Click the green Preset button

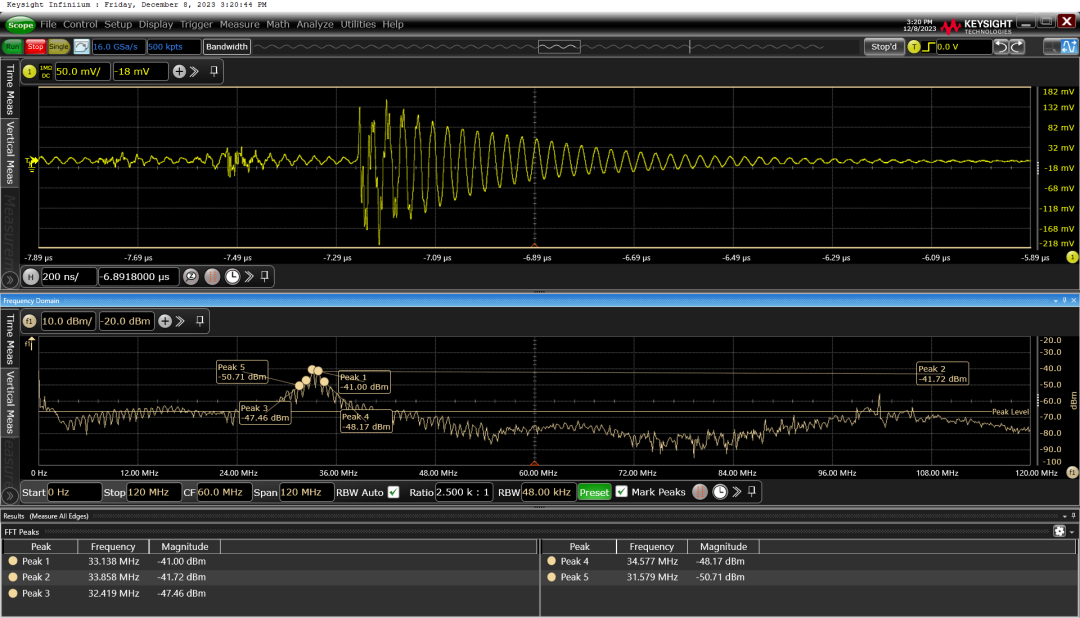coord(594,493)
